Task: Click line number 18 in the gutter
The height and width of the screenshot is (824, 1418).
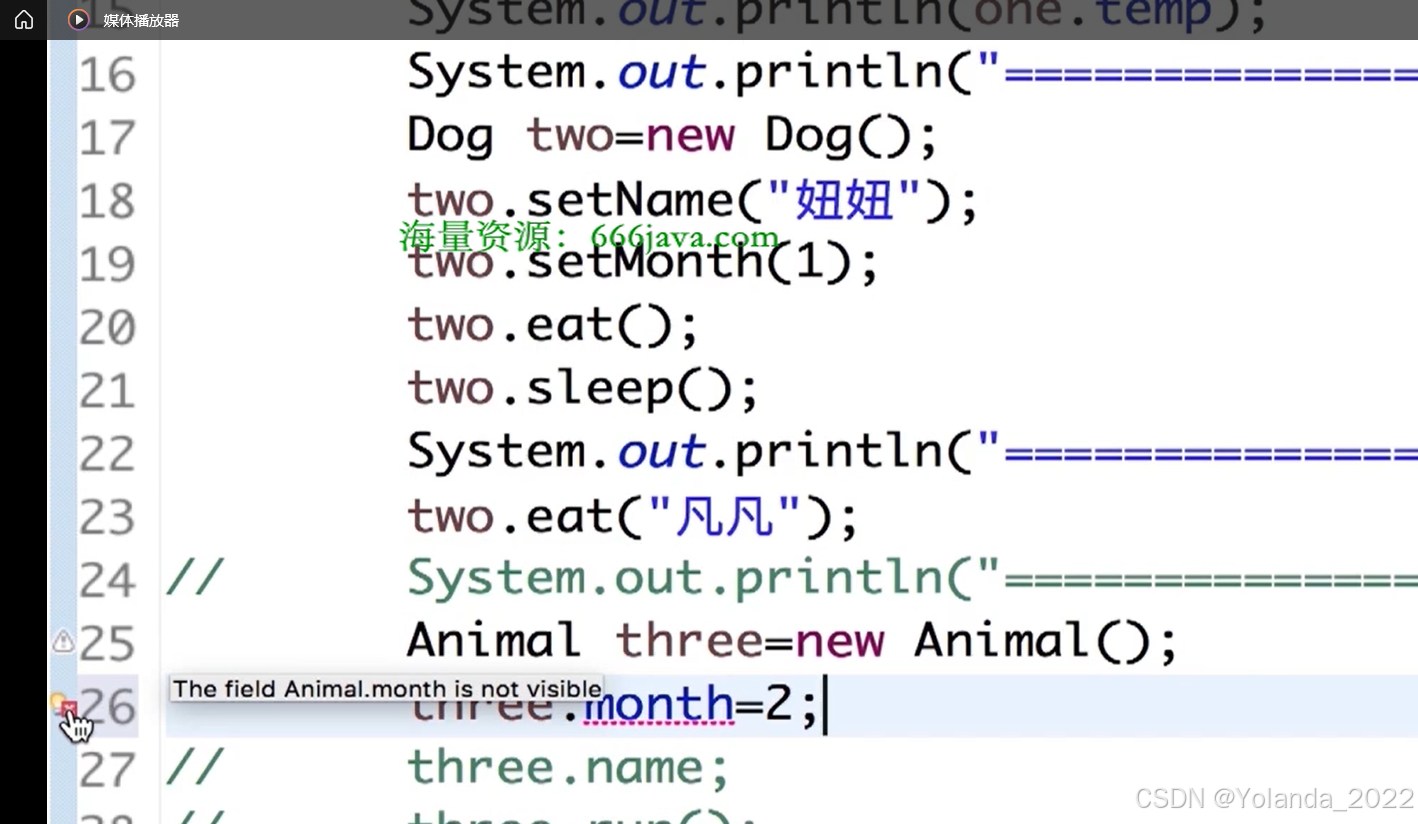Action: pyautogui.click(x=107, y=201)
